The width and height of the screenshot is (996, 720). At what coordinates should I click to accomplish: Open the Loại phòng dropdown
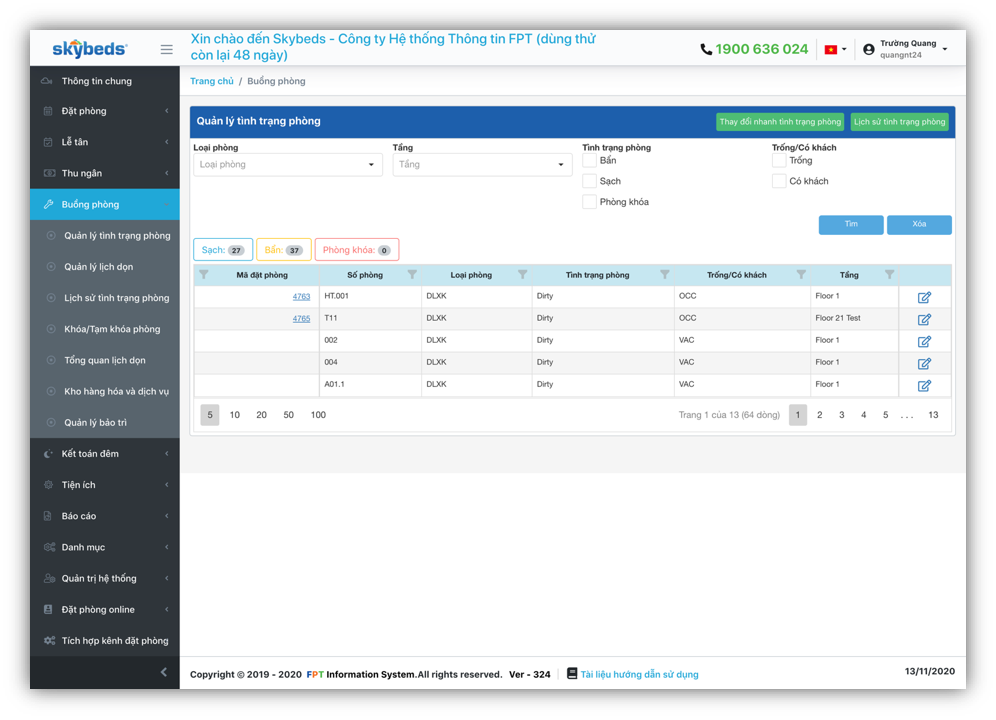[x=288, y=165]
